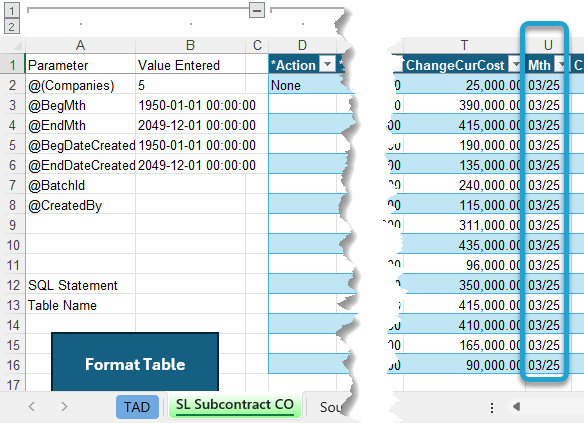Image resolution: width=584 pixels, height=423 pixels.
Task: Click the @BegMth cell
Action: point(80,105)
